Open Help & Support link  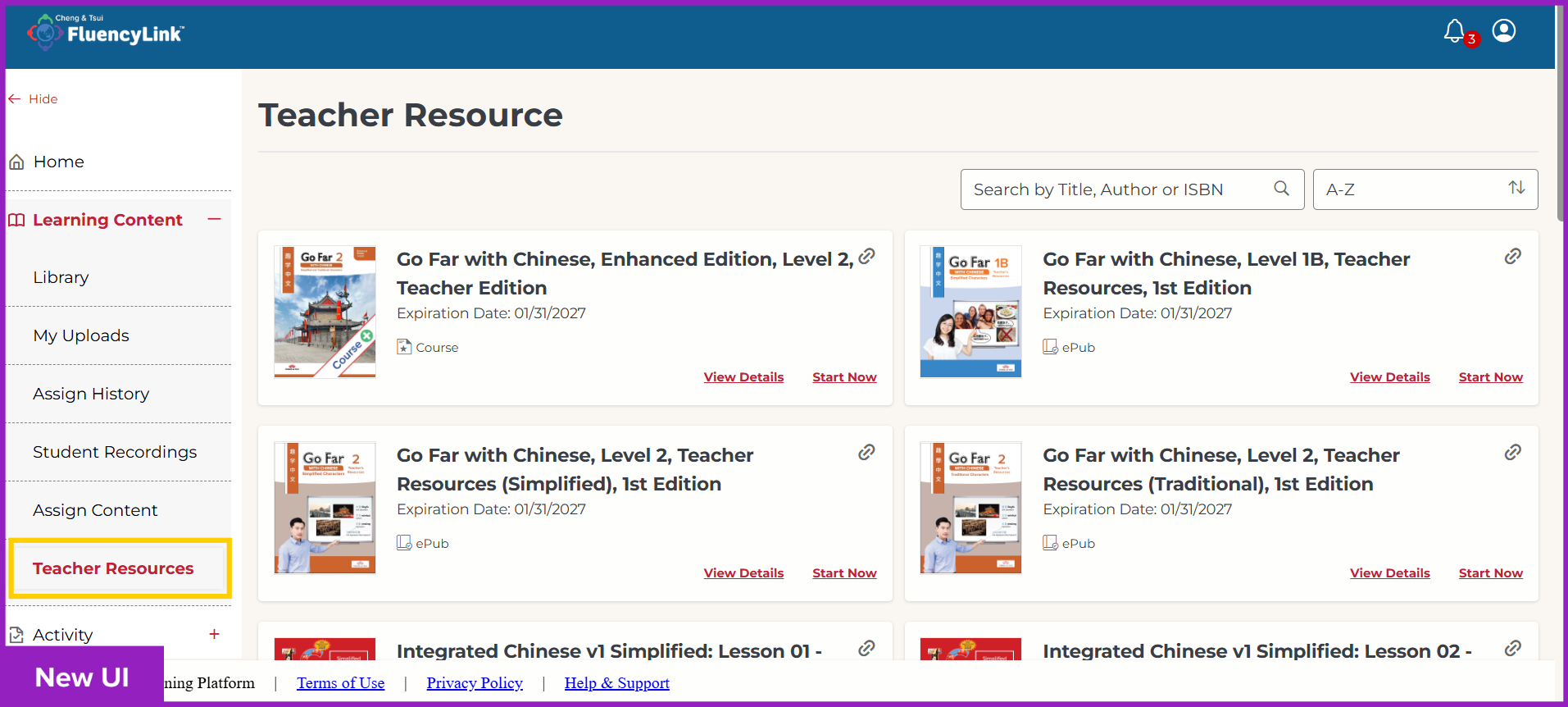coord(617,683)
